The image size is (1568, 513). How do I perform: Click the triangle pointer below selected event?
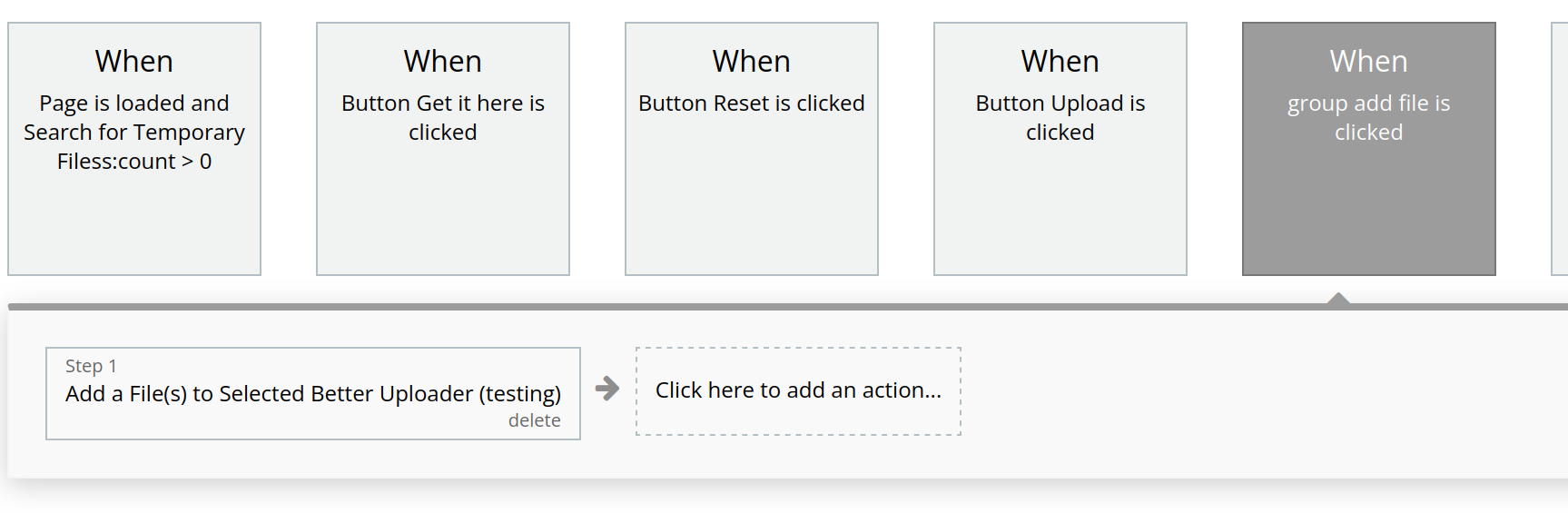point(1338,298)
